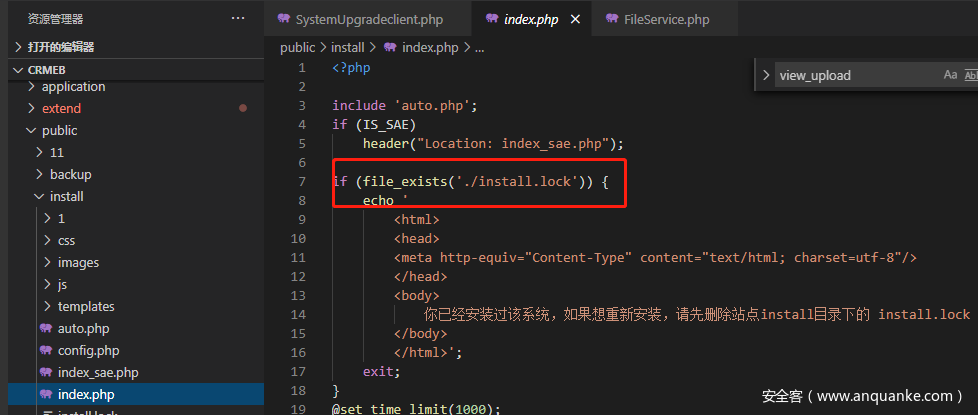Toggle match case in find widget

tap(950, 75)
